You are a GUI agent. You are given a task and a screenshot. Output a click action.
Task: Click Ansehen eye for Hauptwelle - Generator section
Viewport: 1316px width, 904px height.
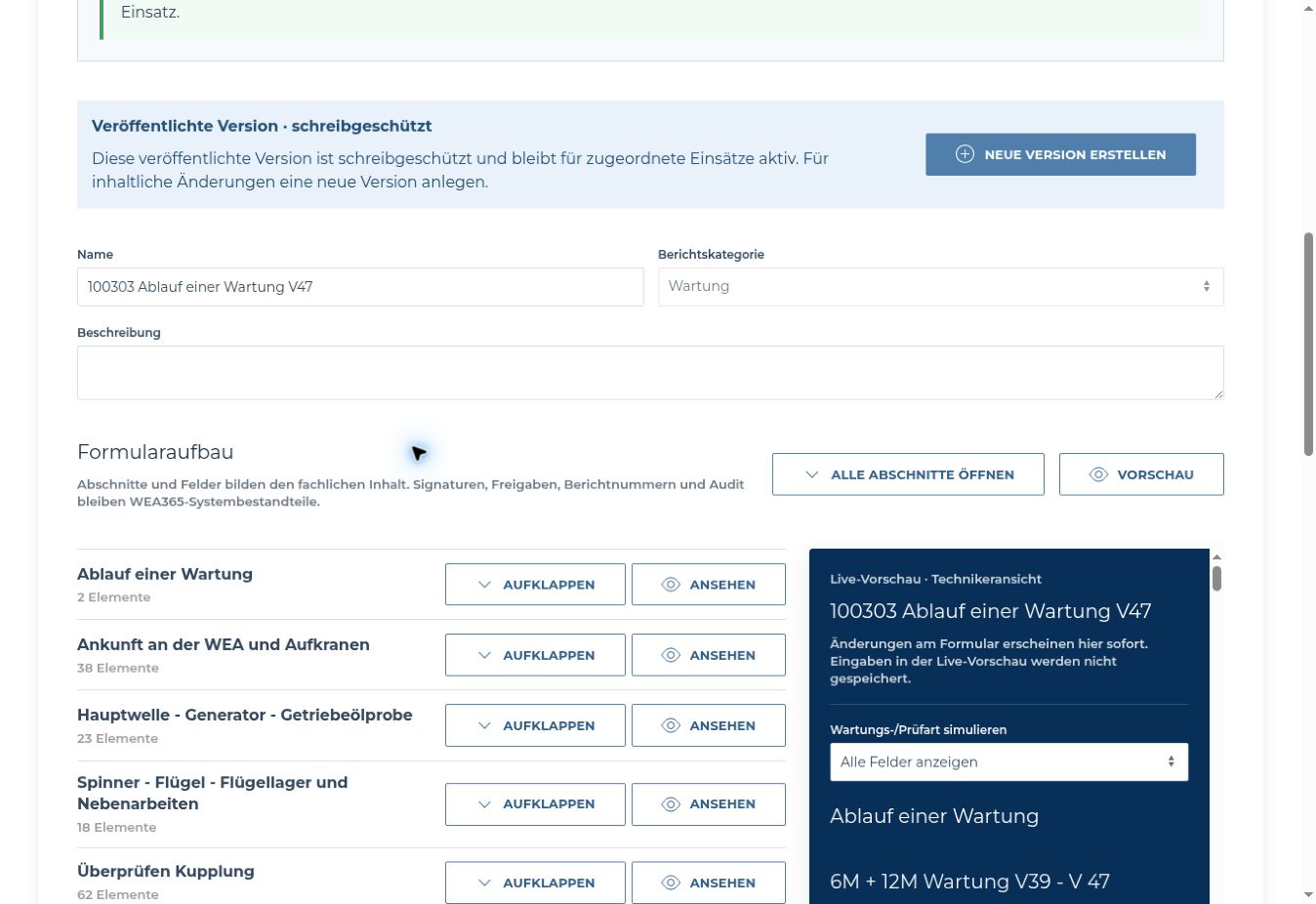click(x=671, y=725)
